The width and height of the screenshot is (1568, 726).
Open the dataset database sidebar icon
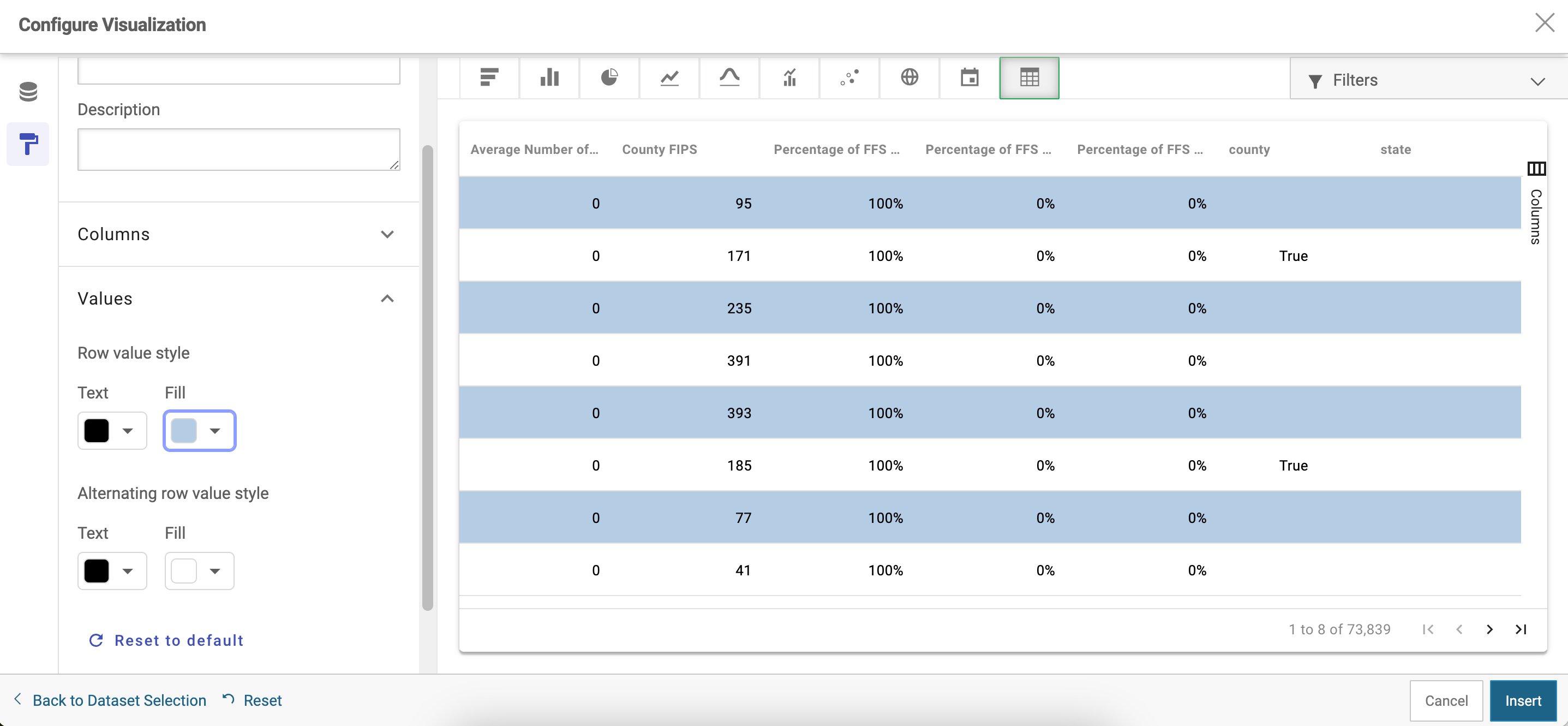tap(28, 92)
